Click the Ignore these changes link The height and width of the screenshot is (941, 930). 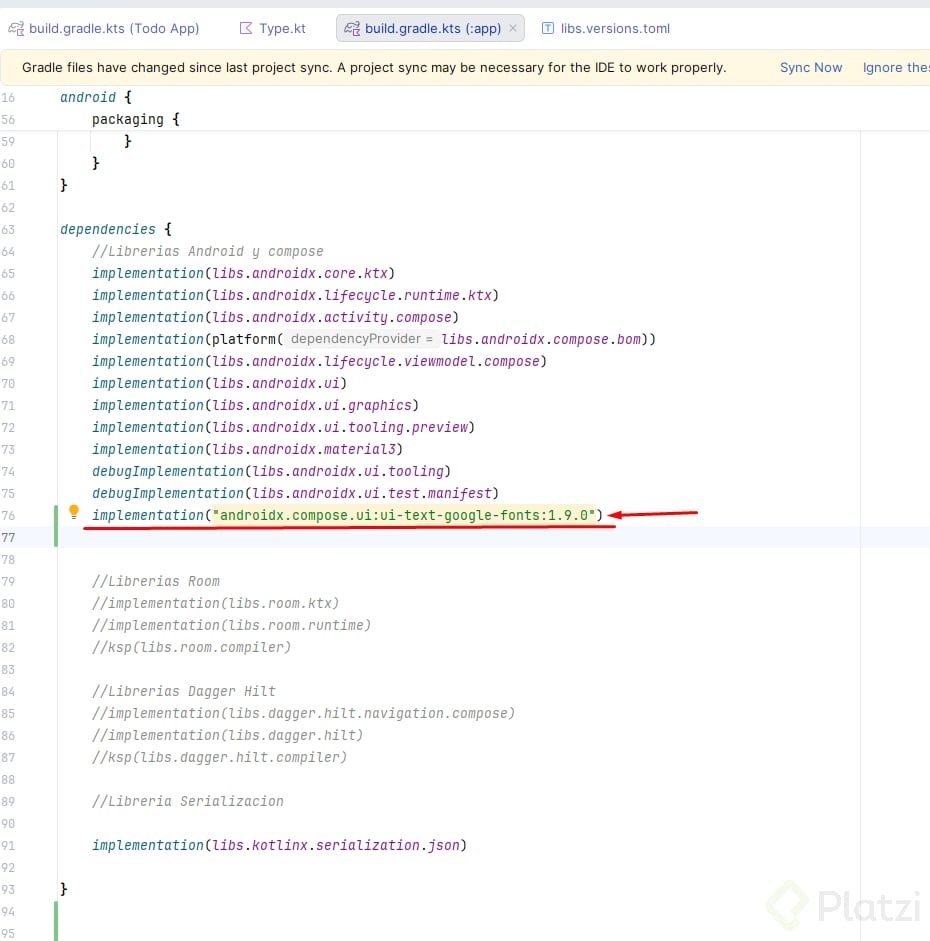(896, 68)
